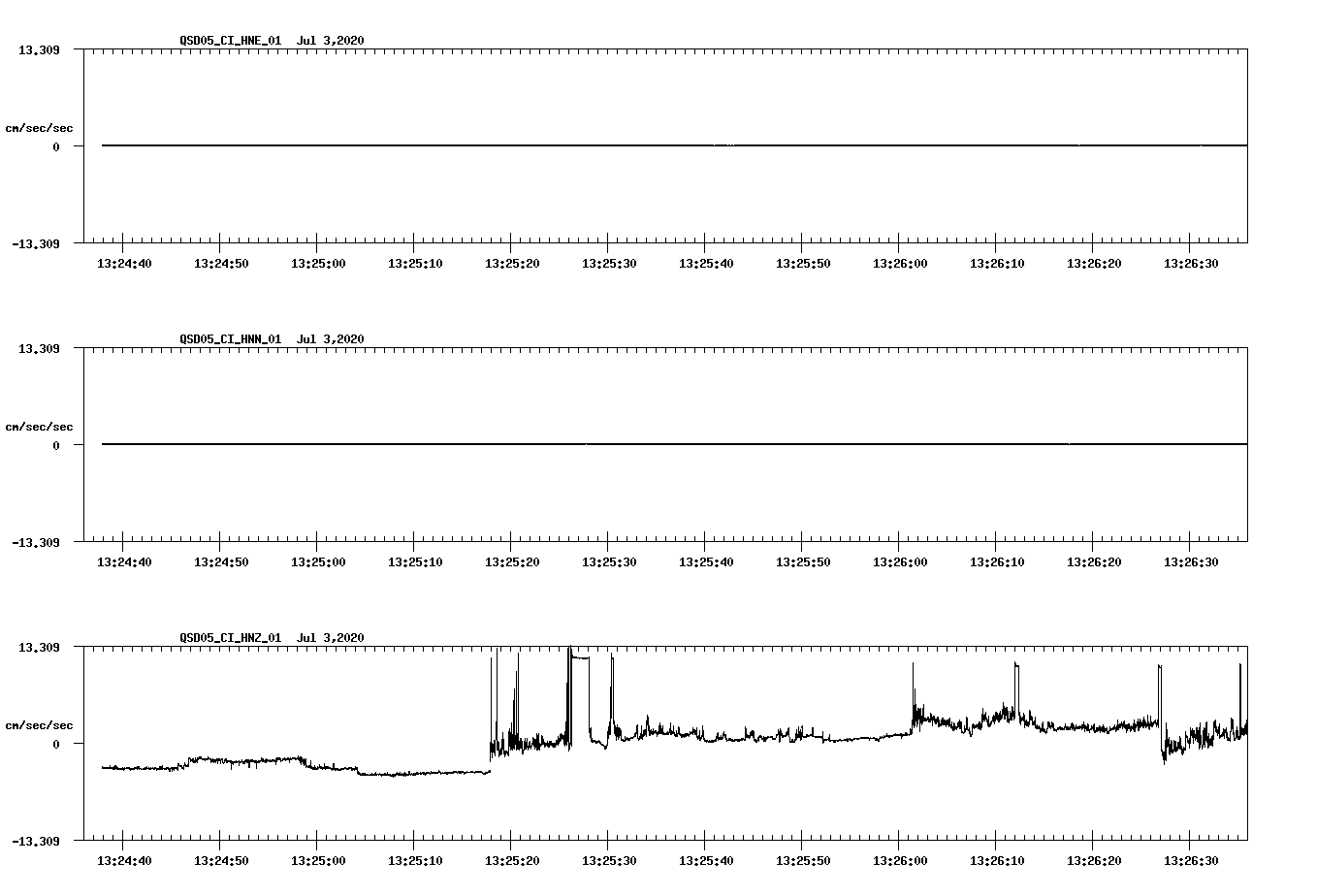This screenshot has width=1317, height=896.
Task: Click the 13:25:40 time label under HNN plot
Action: pyautogui.click(x=706, y=561)
